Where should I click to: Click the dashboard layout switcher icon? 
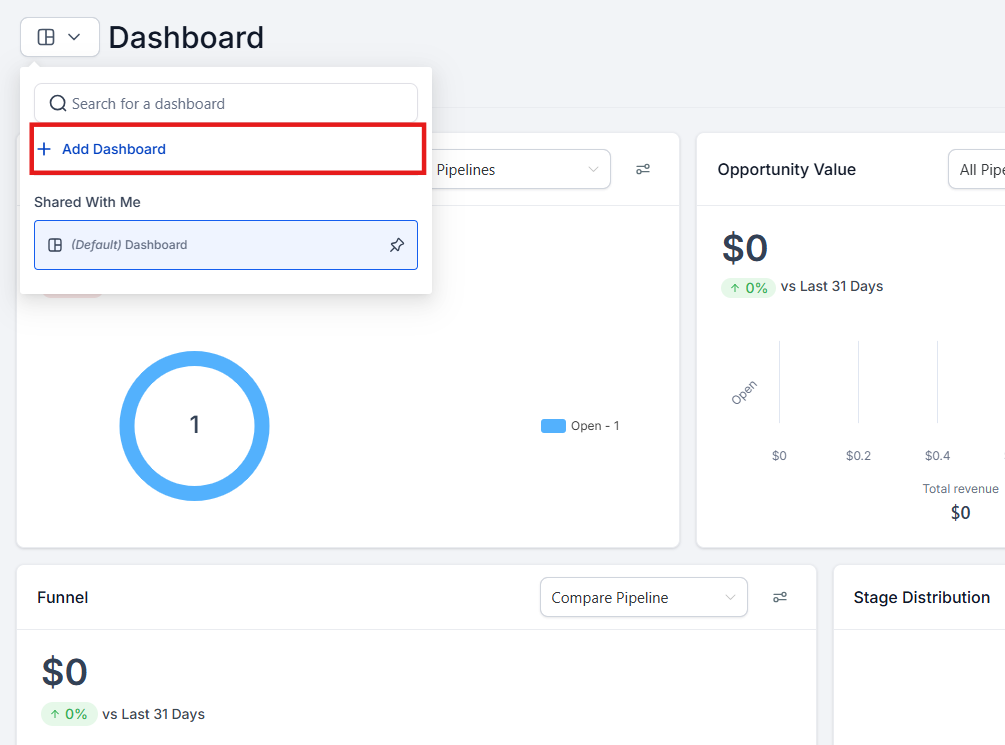(46, 37)
